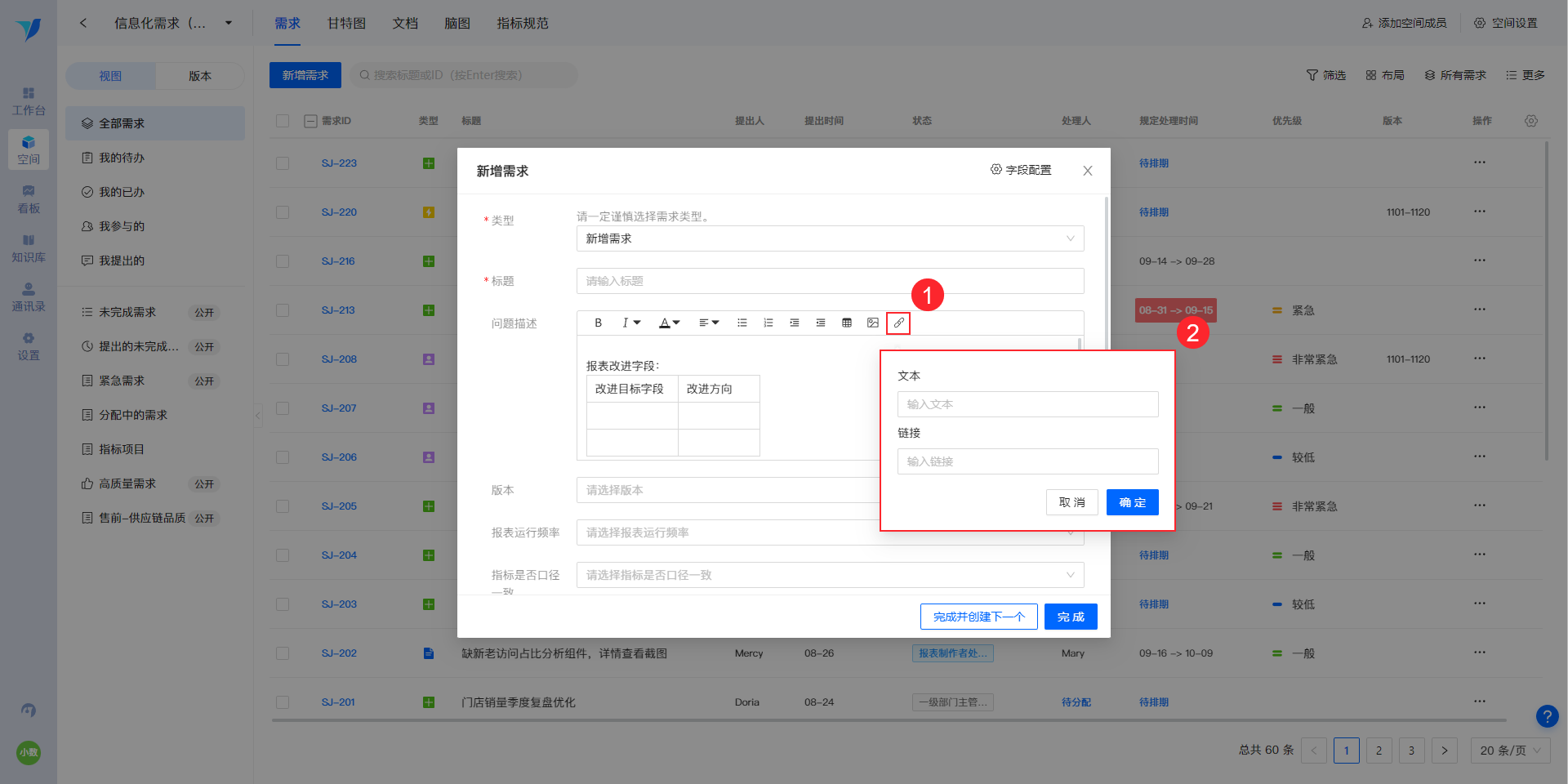Select checkbox for row SJ-213
The width and height of the screenshot is (1568, 784).
tap(283, 310)
